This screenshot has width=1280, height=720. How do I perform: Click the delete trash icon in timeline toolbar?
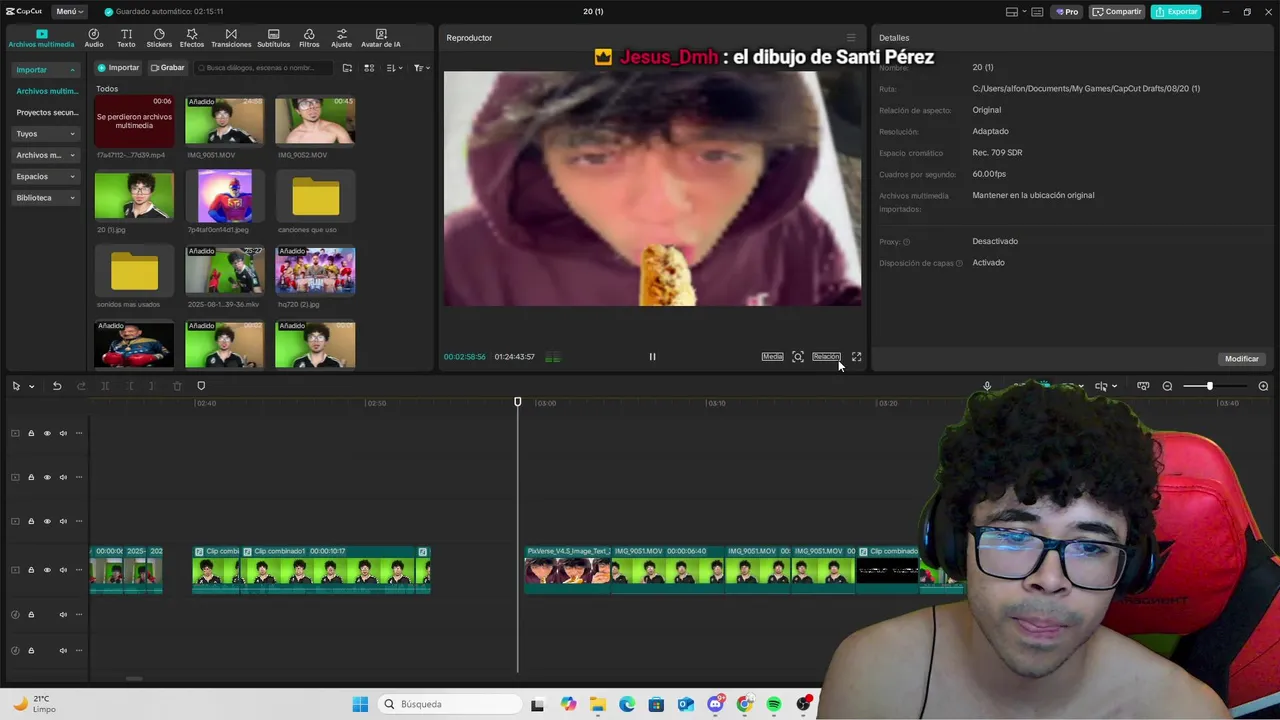pos(177,386)
